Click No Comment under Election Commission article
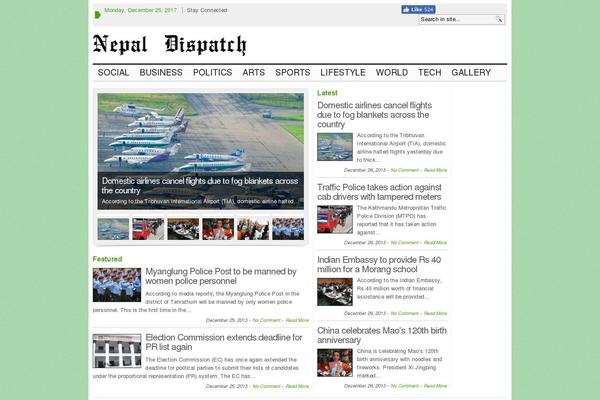This screenshot has width=600, height=400. pos(266,386)
